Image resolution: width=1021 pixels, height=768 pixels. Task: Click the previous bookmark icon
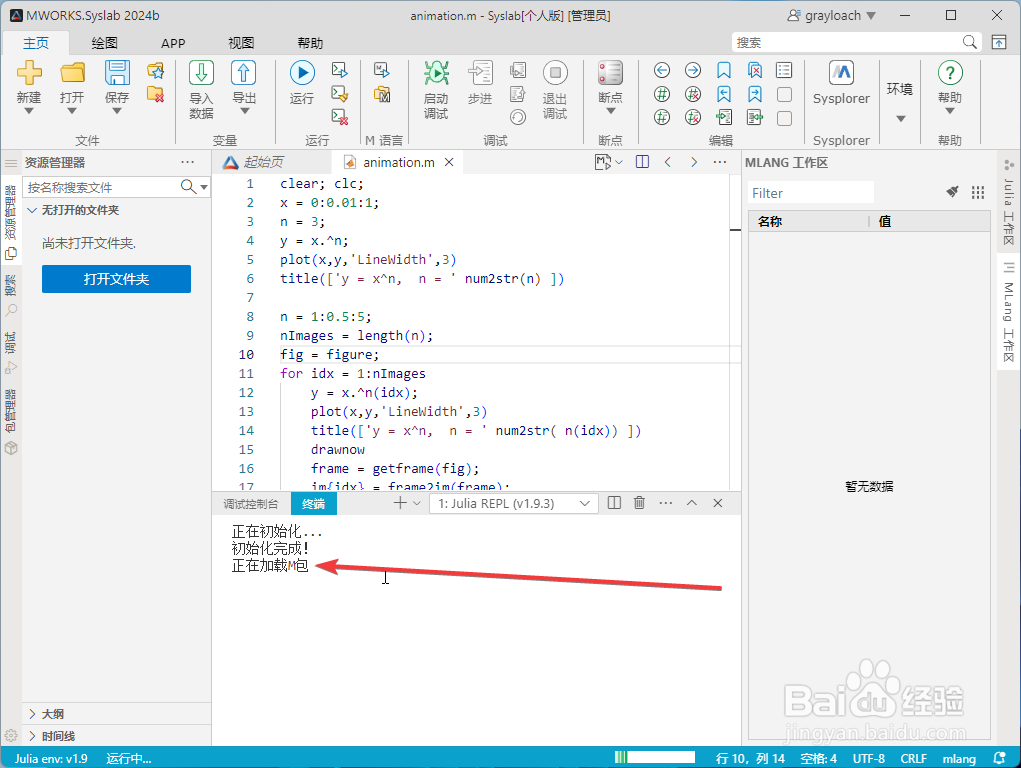coord(723,94)
